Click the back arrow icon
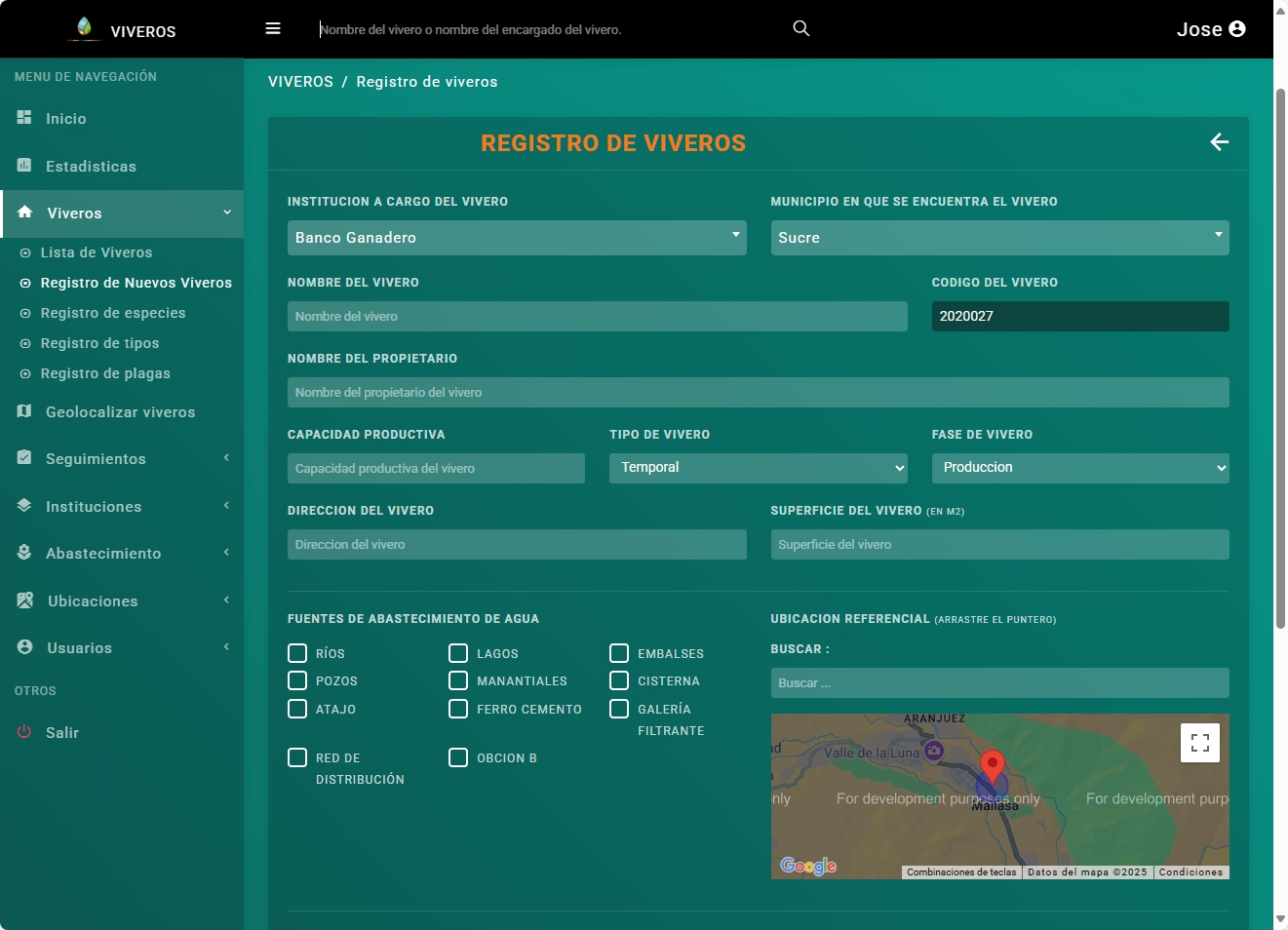The image size is (1288, 930). pyautogui.click(x=1219, y=142)
